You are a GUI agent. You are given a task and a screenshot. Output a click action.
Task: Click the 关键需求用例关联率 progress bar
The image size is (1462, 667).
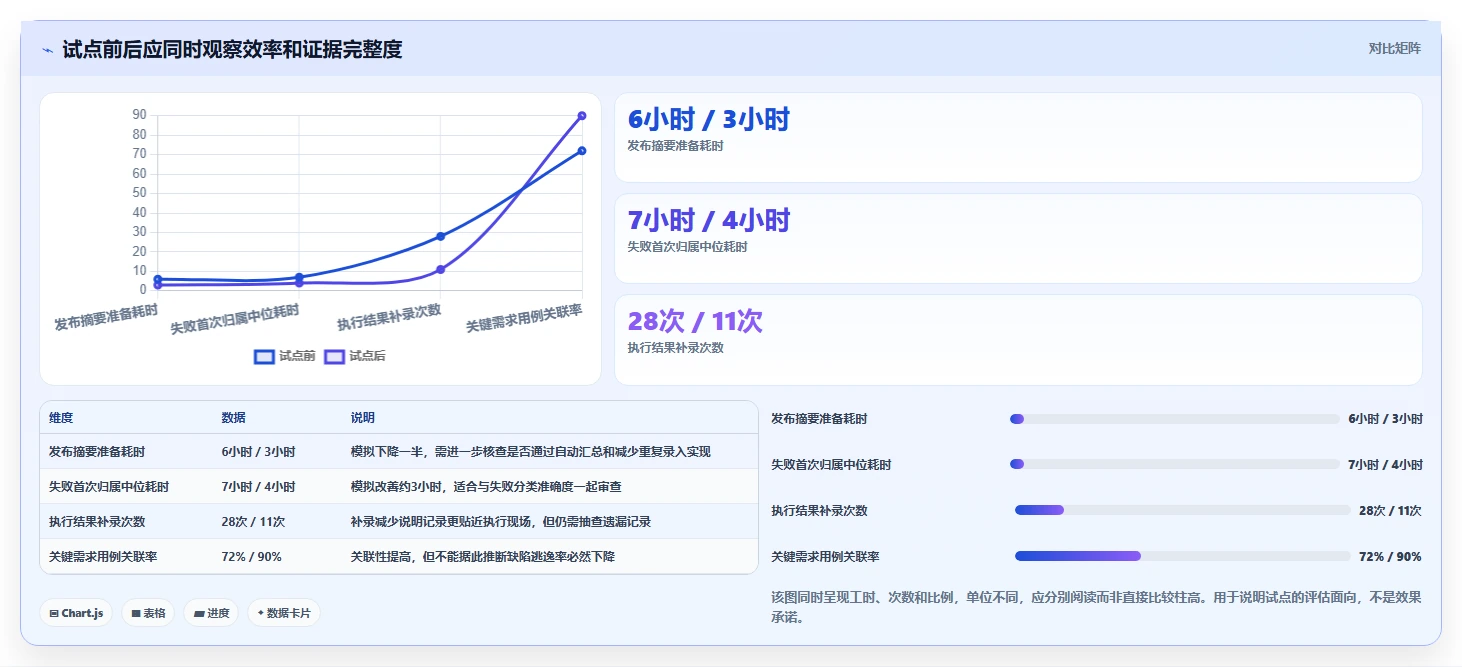point(1182,556)
